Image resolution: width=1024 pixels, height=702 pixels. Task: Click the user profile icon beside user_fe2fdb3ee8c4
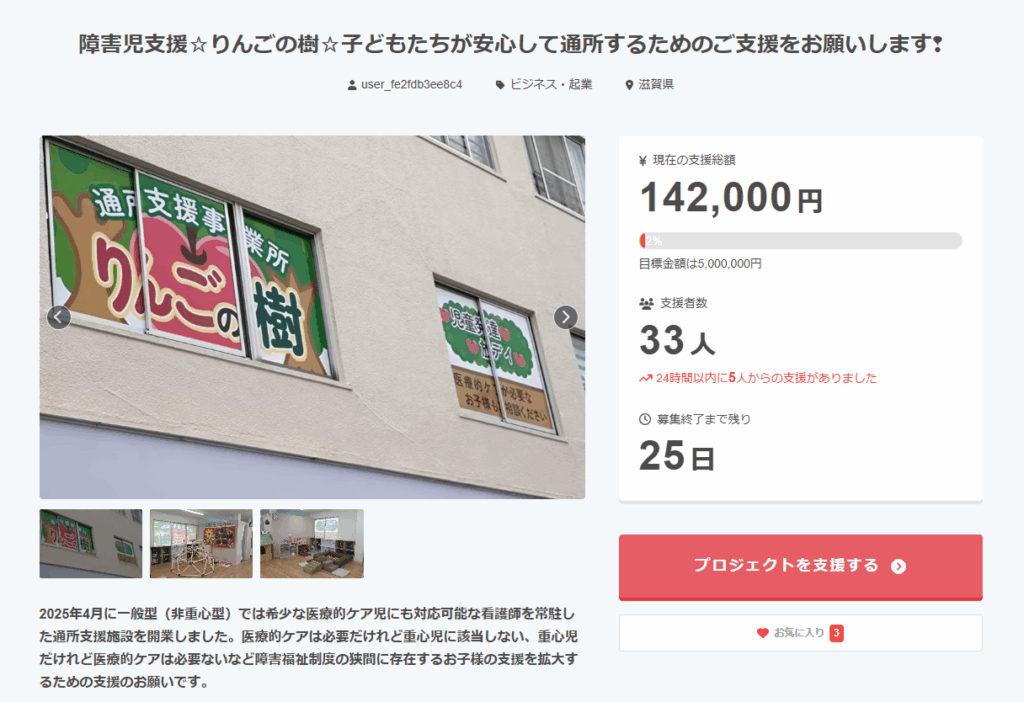[x=352, y=85]
